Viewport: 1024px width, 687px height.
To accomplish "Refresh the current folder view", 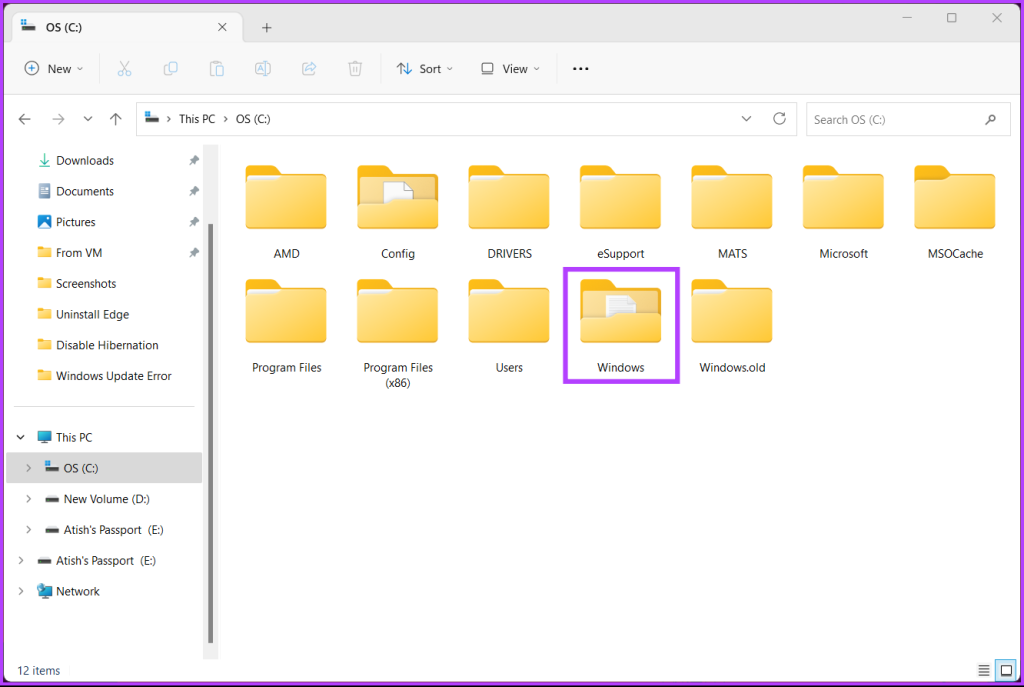I will (779, 118).
